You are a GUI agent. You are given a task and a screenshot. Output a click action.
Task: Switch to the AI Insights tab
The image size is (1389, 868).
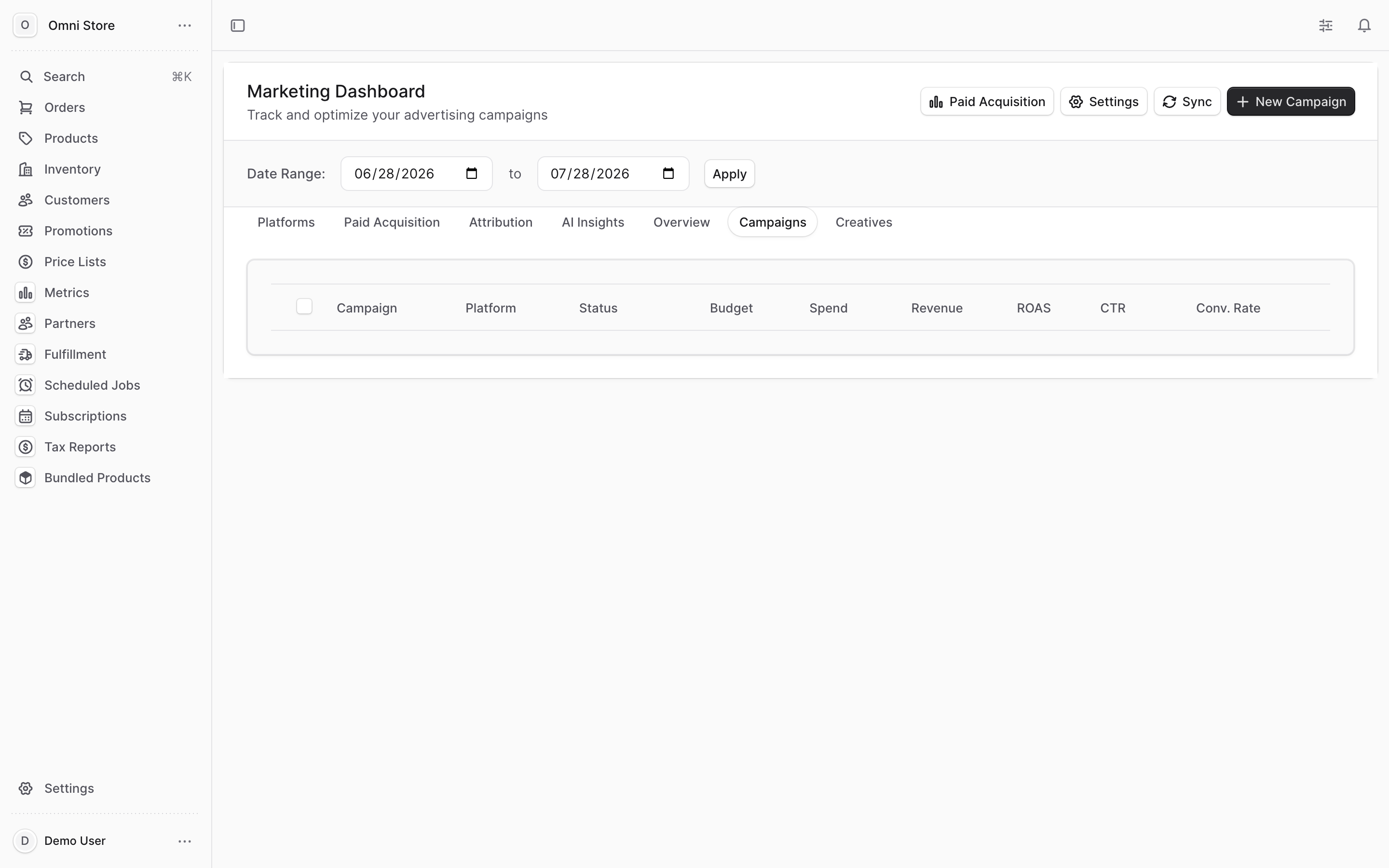(x=593, y=222)
